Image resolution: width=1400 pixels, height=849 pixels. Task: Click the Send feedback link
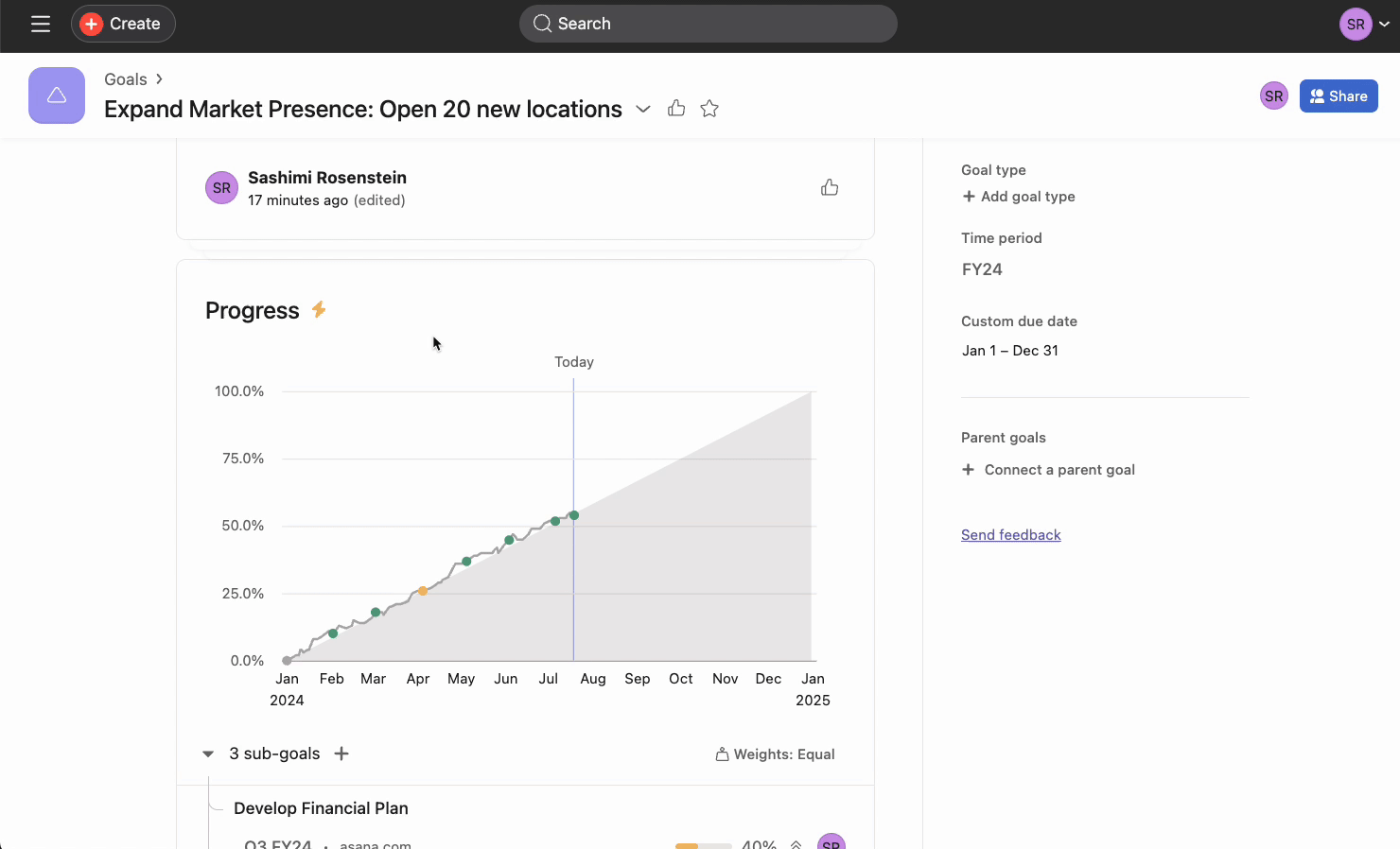pos(1010,535)
